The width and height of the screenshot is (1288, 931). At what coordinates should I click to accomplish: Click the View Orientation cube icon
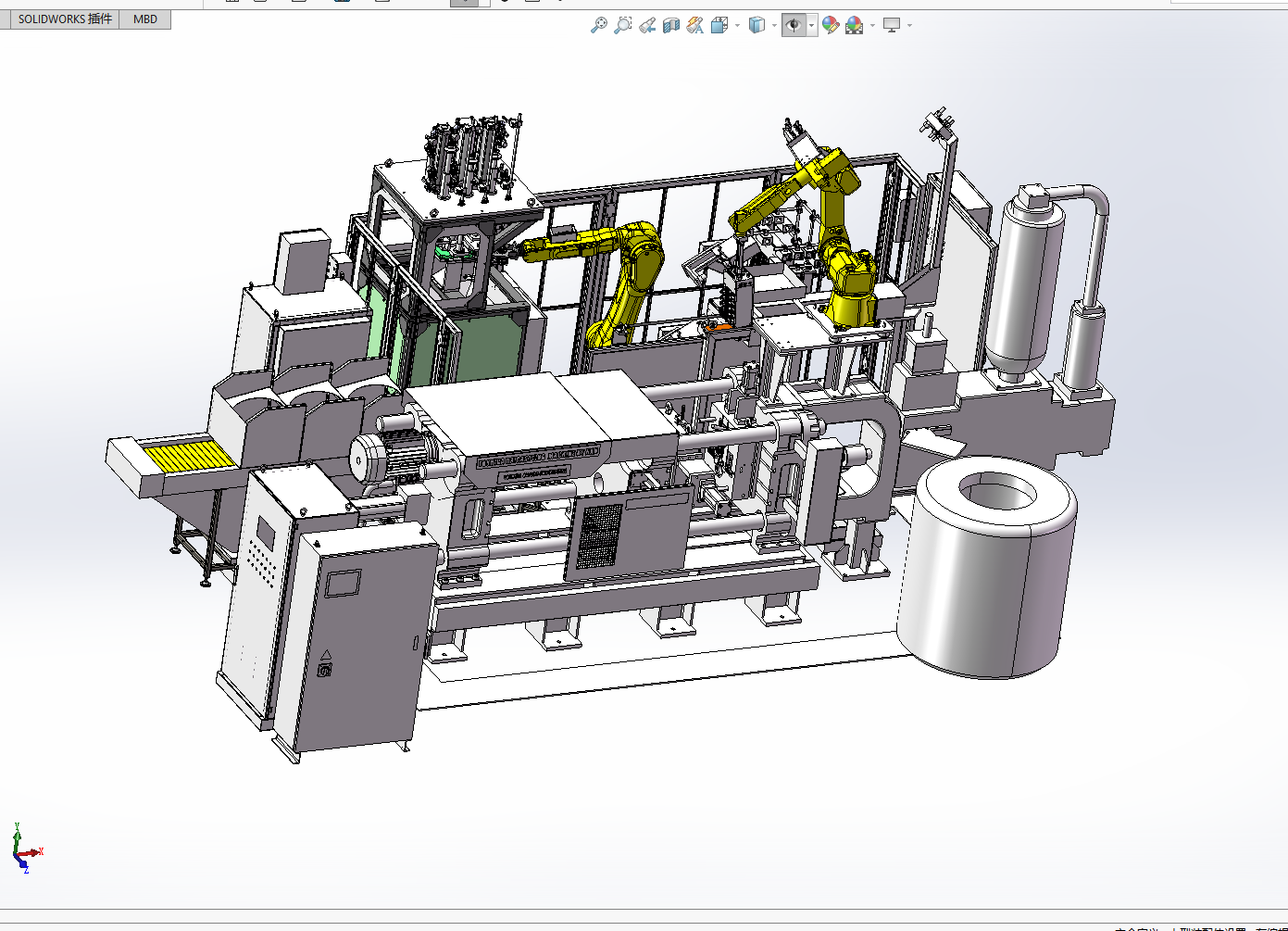719,25
